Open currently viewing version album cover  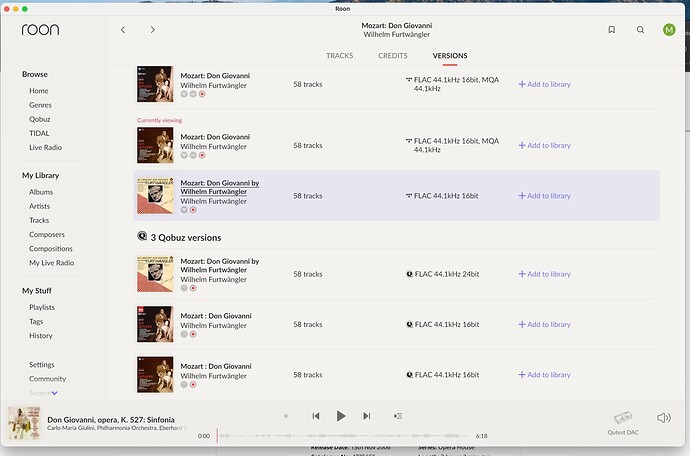[155, 145]
